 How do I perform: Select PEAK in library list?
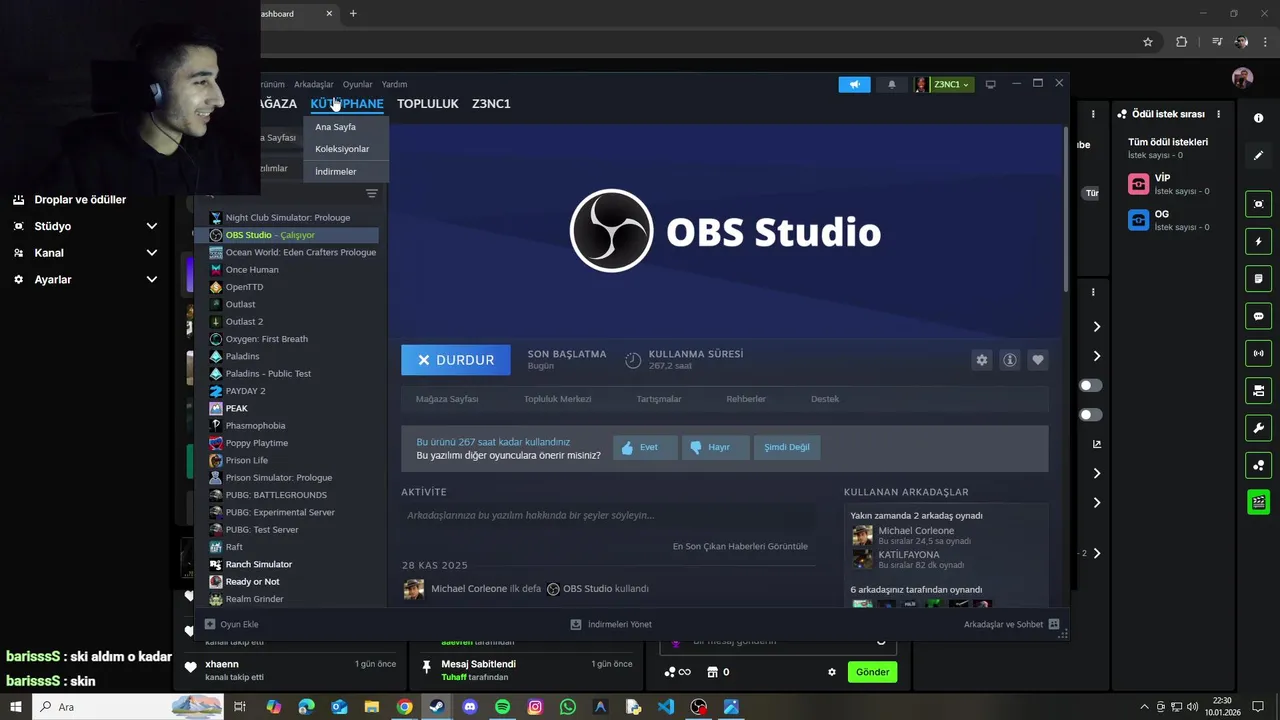coord(236,408)
